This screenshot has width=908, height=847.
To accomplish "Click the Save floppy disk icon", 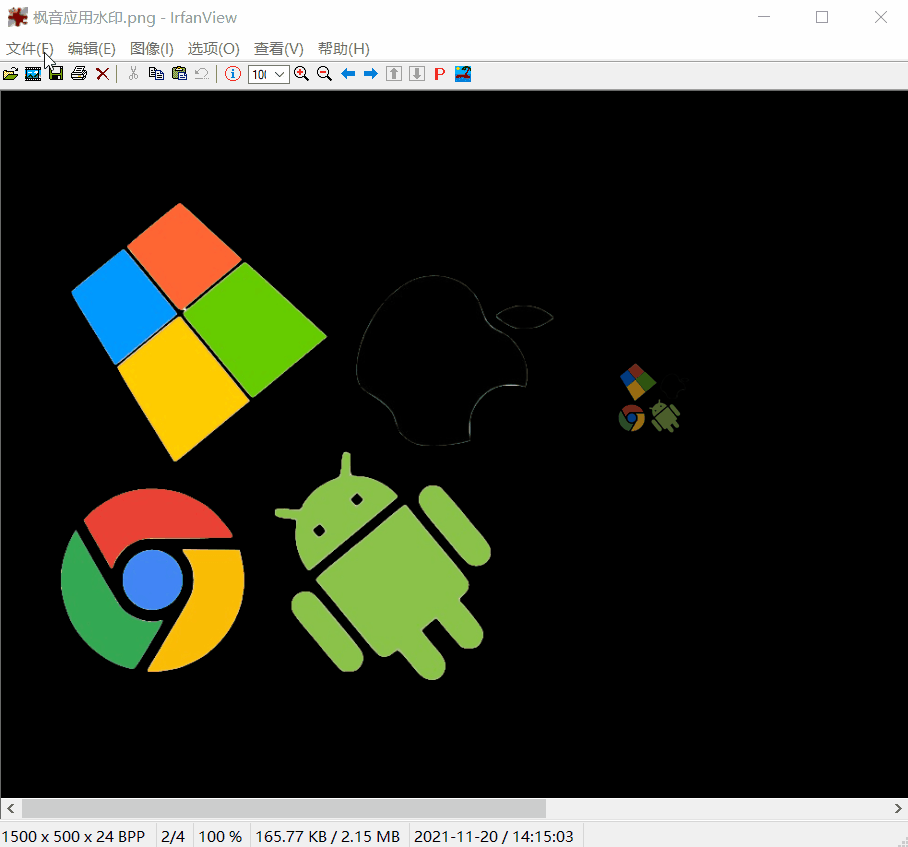I will click(56, 74).
